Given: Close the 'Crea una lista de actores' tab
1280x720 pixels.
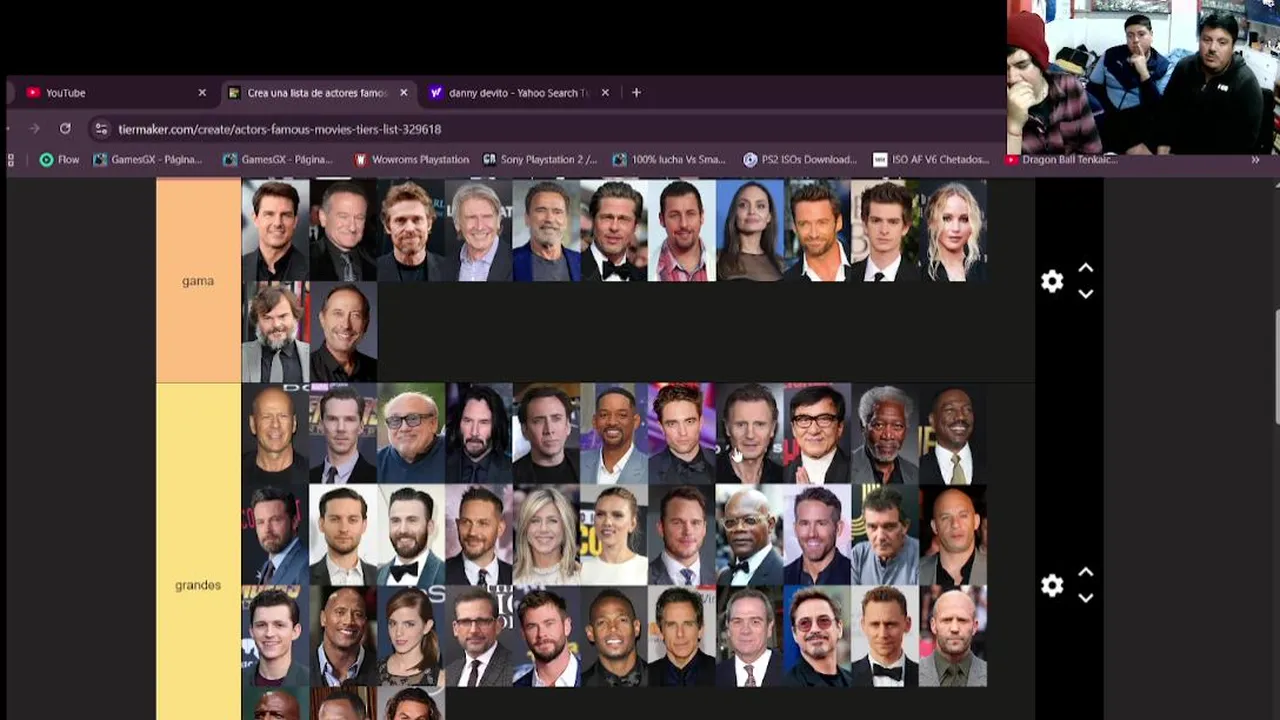Looking at the screenshot, I should coord(404,92).
